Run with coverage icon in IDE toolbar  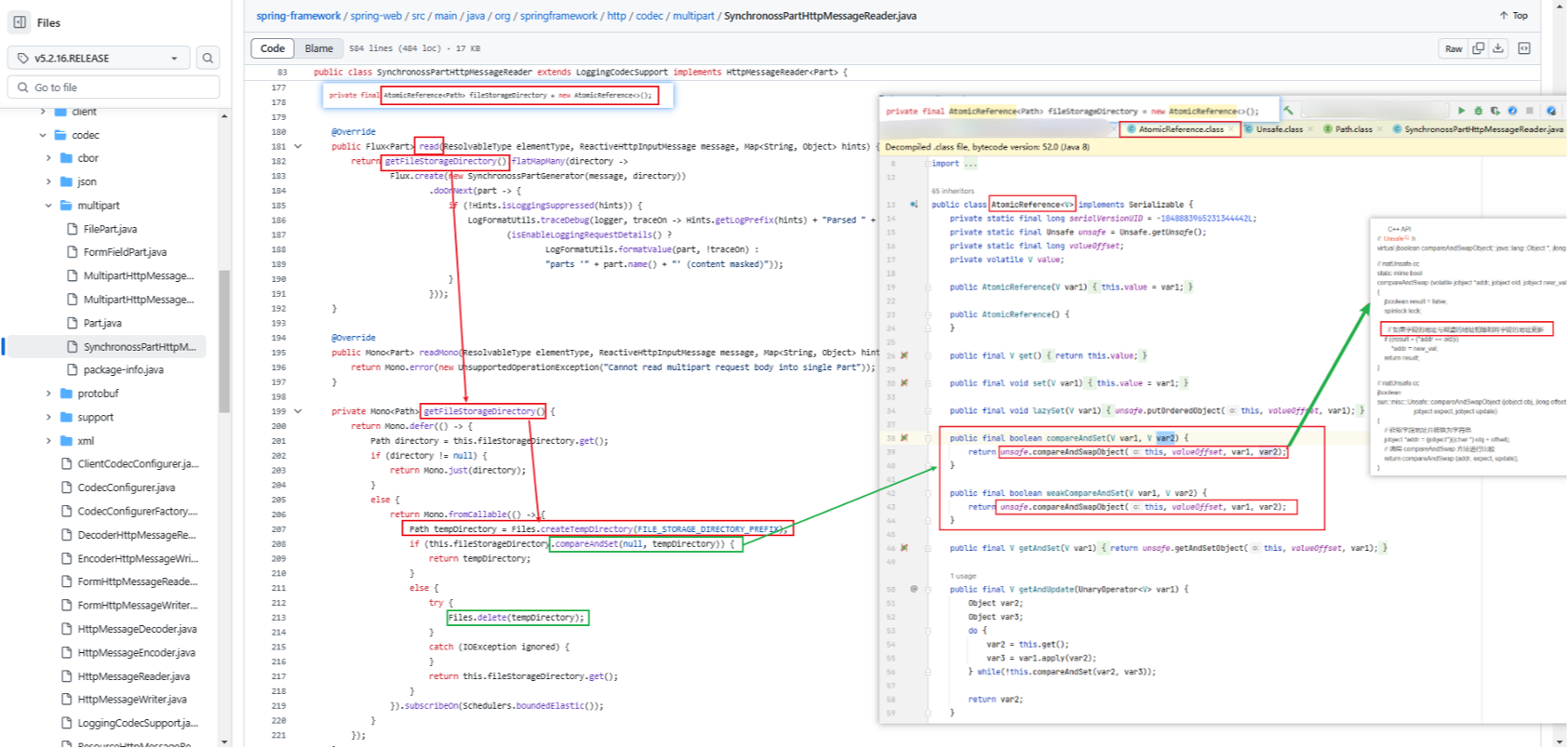click(1495, 111)
